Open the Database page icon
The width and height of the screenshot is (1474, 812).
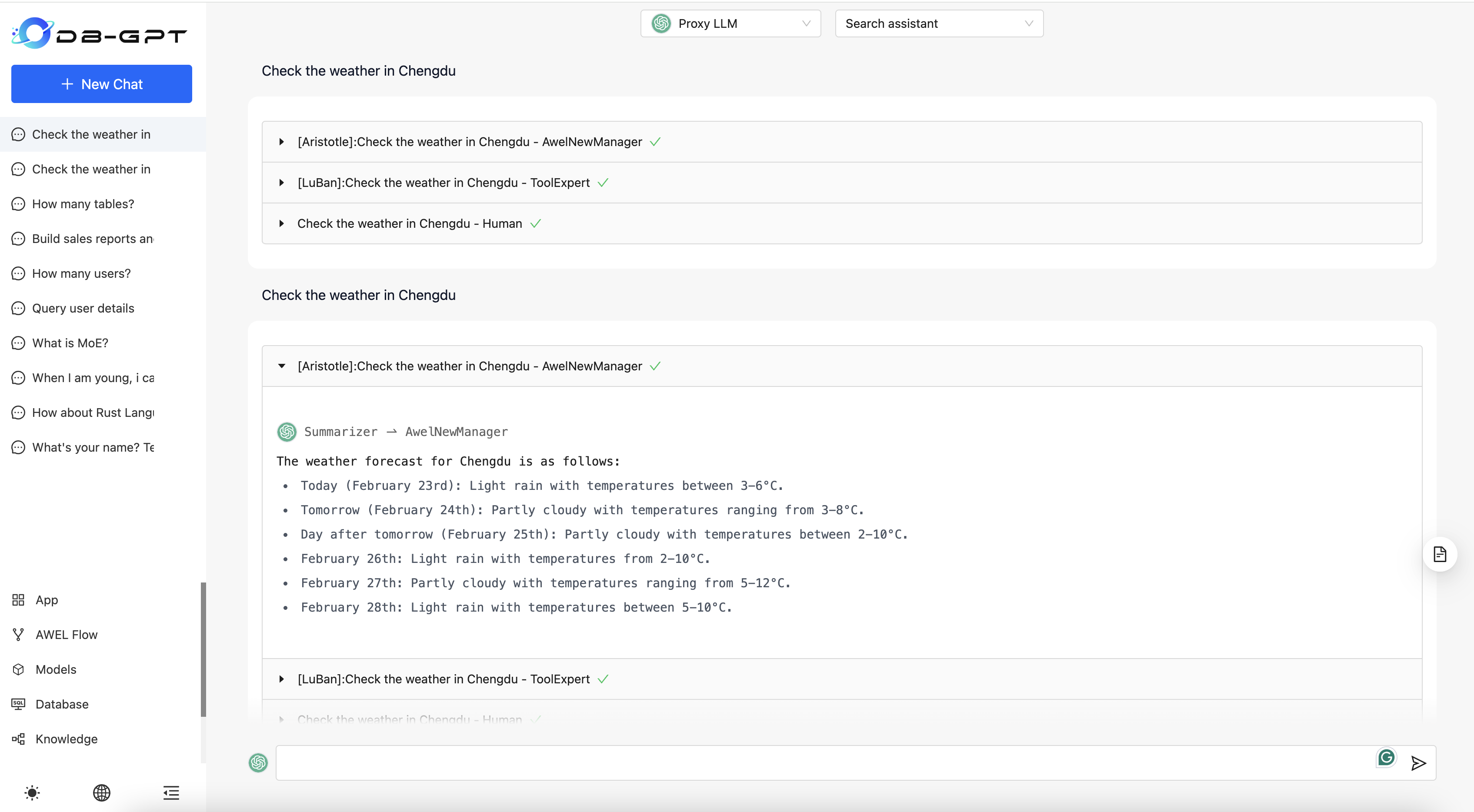pyautogui.click(x=18, y=704)
